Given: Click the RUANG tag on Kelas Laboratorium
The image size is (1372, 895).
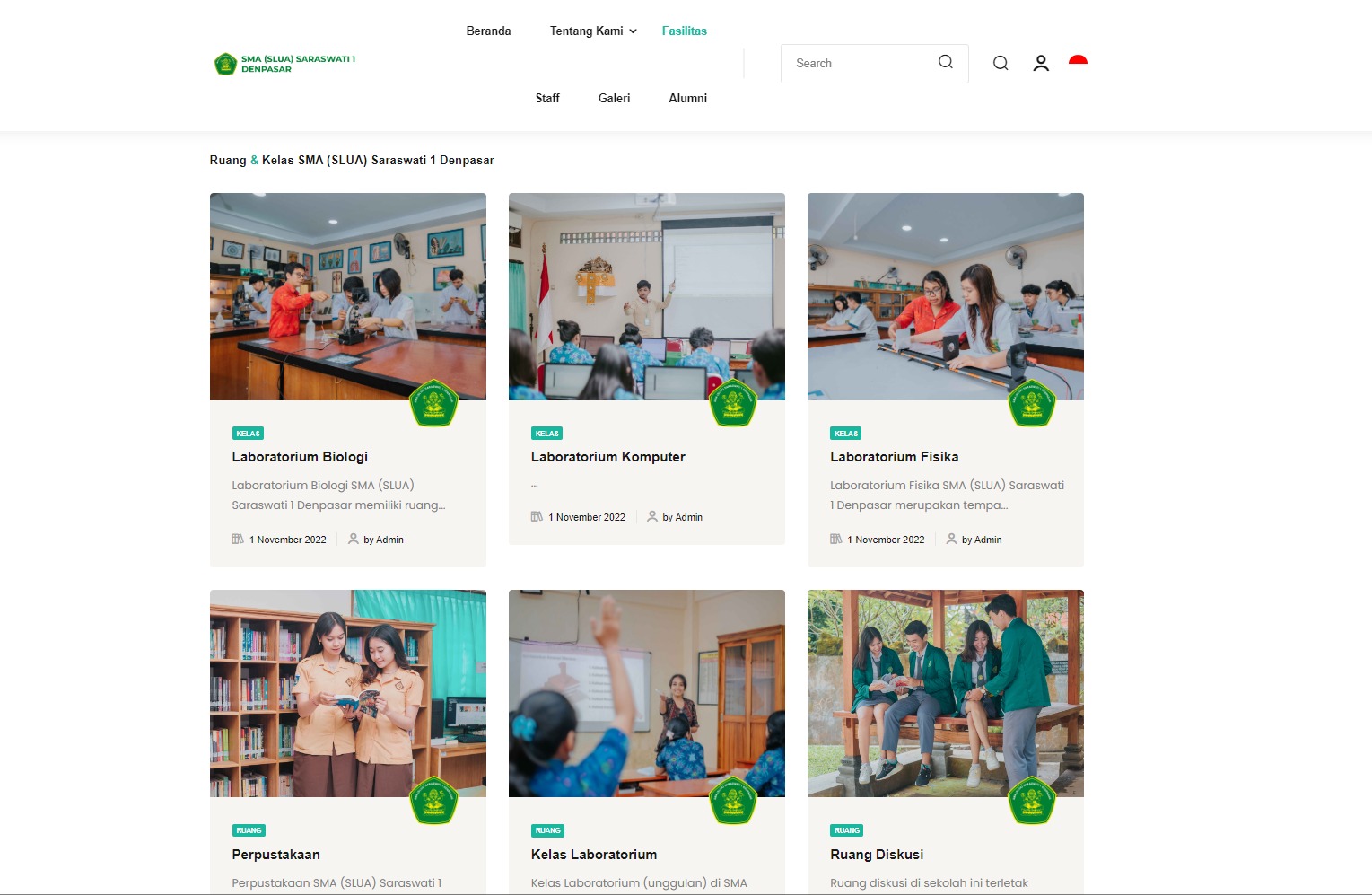Looking at the screenshot, I should point(547,830).
